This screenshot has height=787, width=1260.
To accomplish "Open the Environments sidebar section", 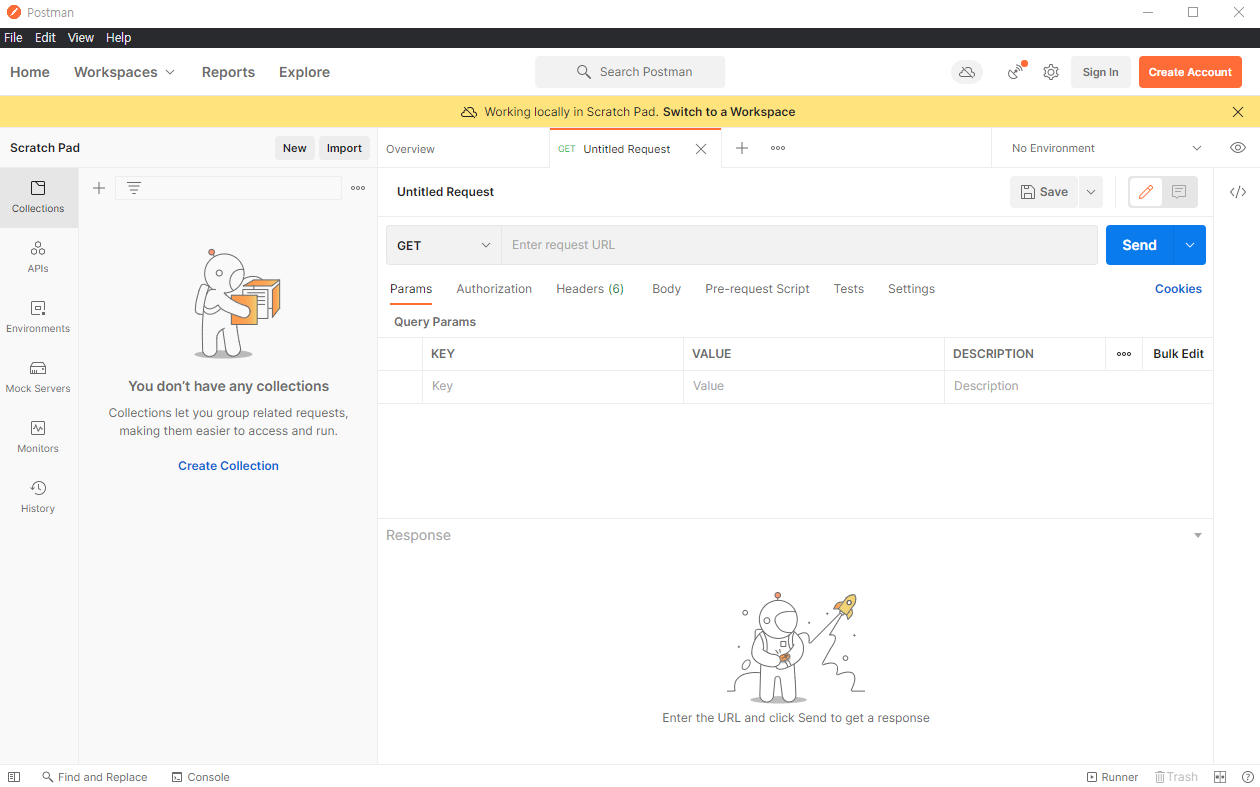I will coord(38,317).
